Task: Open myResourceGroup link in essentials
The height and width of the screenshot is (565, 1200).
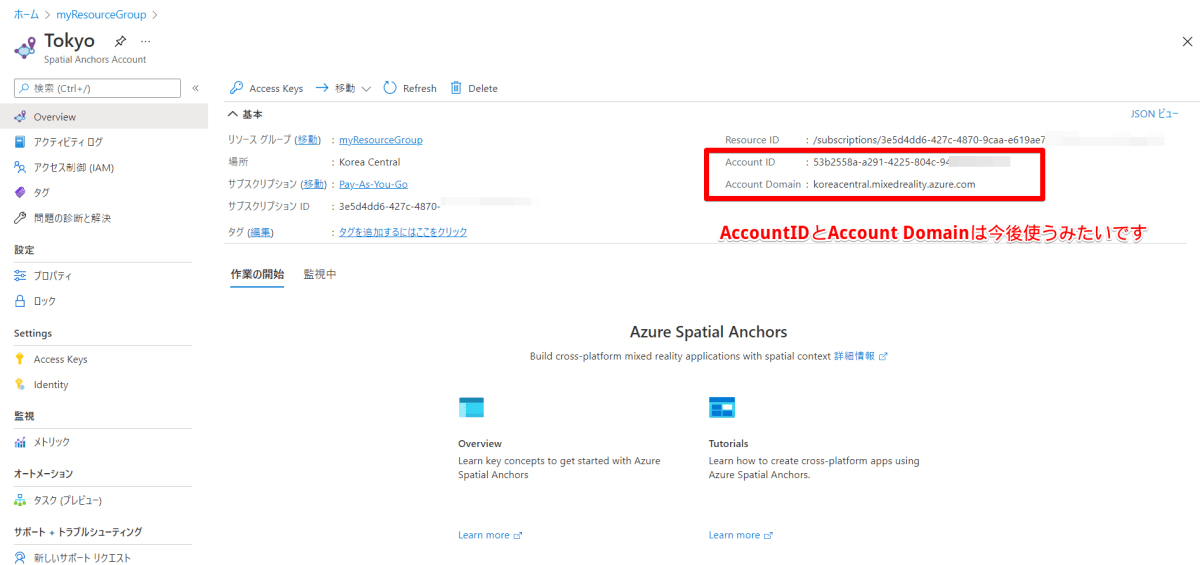Action: [x=381, y=140]
